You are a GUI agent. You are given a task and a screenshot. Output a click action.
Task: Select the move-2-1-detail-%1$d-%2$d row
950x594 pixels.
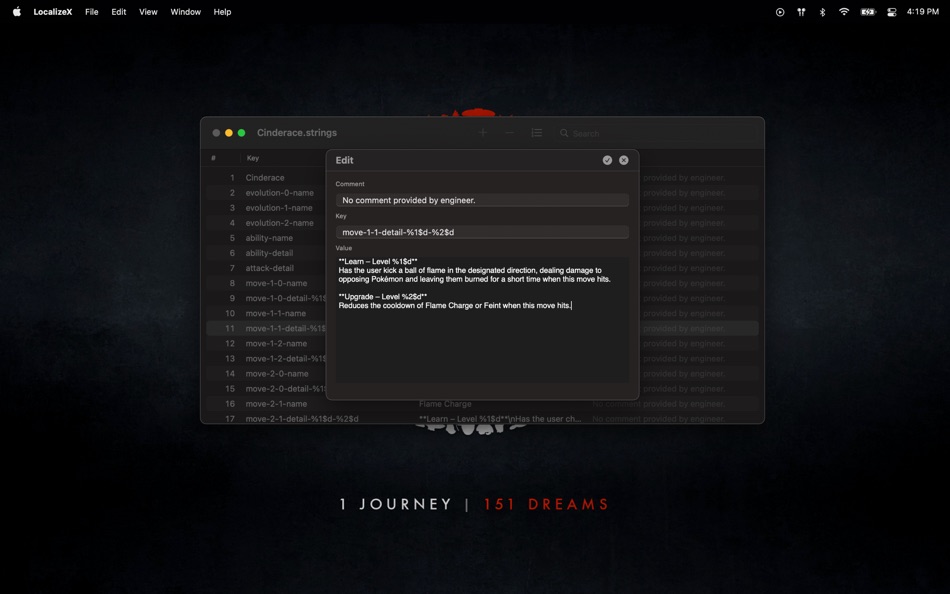(482, 418)
